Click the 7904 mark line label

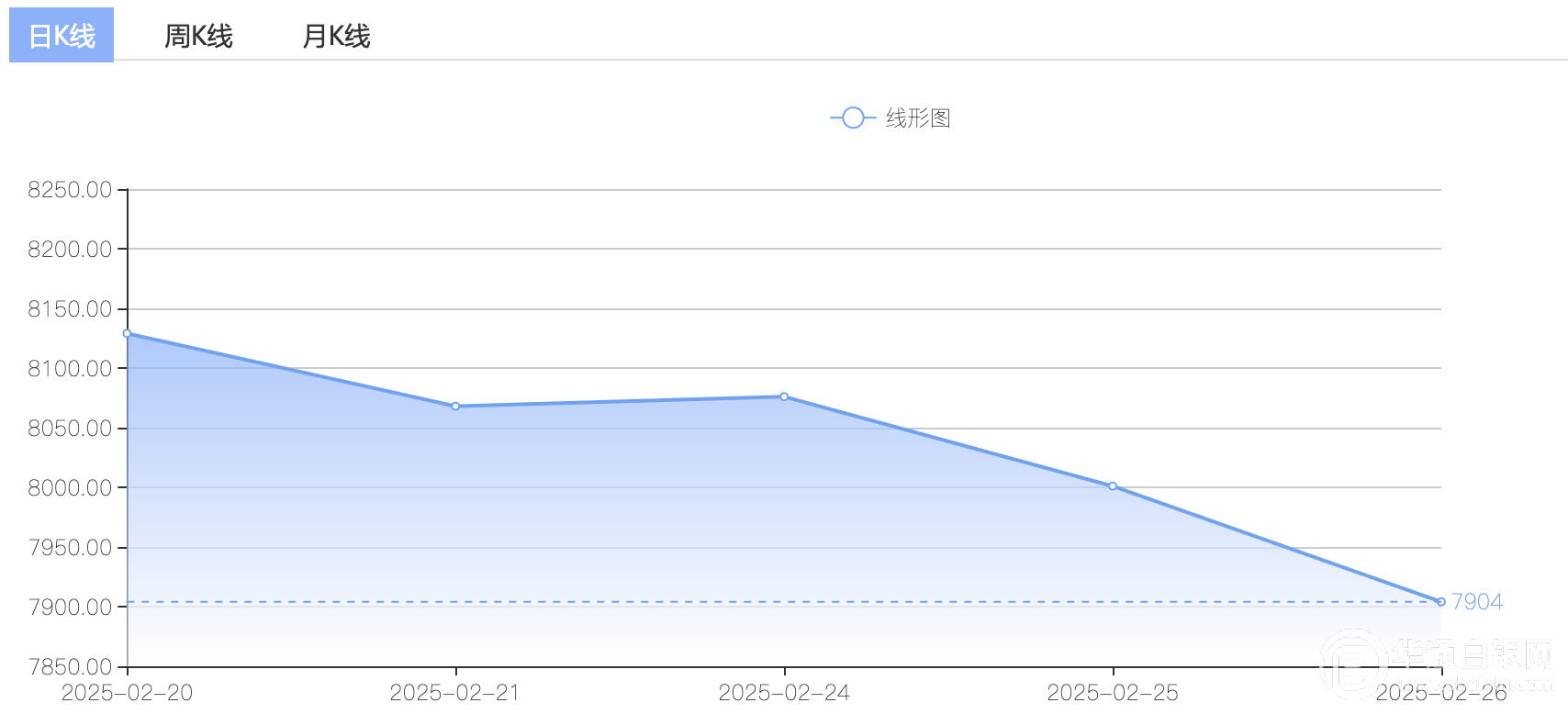1477,602
